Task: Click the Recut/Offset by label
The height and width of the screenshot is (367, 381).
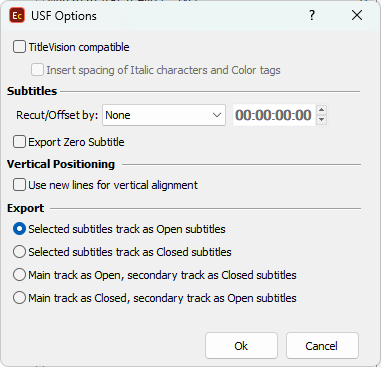Action: point(57,115)
